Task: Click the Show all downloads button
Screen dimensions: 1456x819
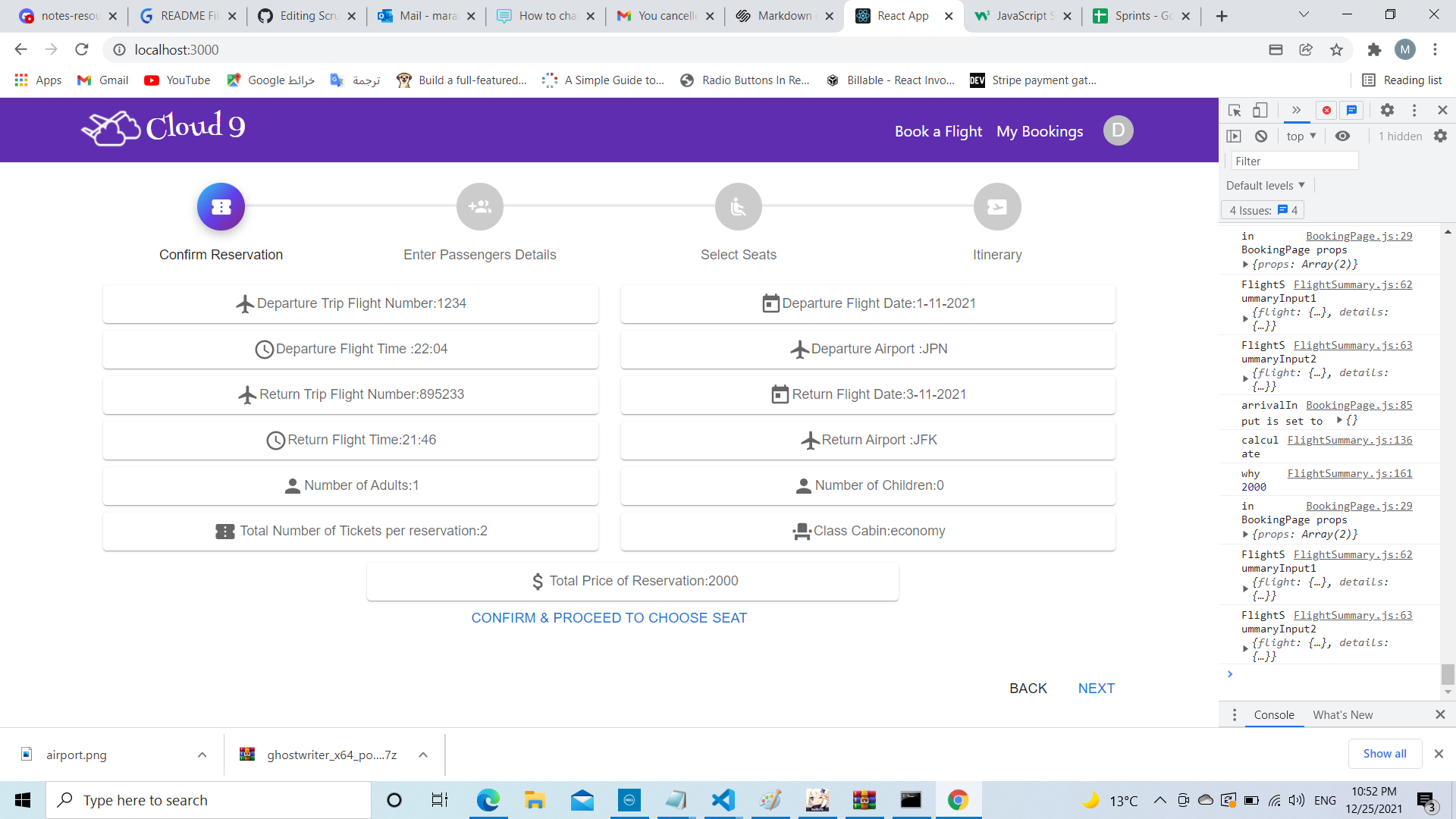Action: (1385, 754)
